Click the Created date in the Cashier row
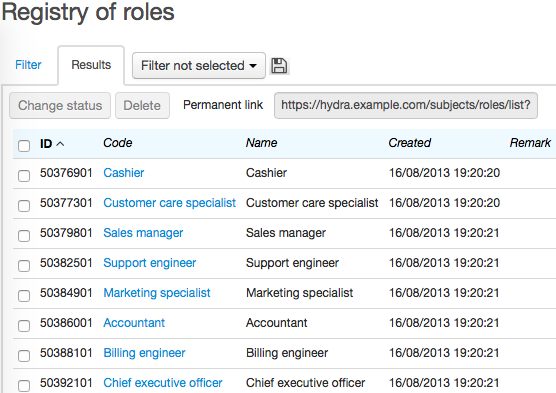This screenshot has height=393, width=556. click(444, 173)
